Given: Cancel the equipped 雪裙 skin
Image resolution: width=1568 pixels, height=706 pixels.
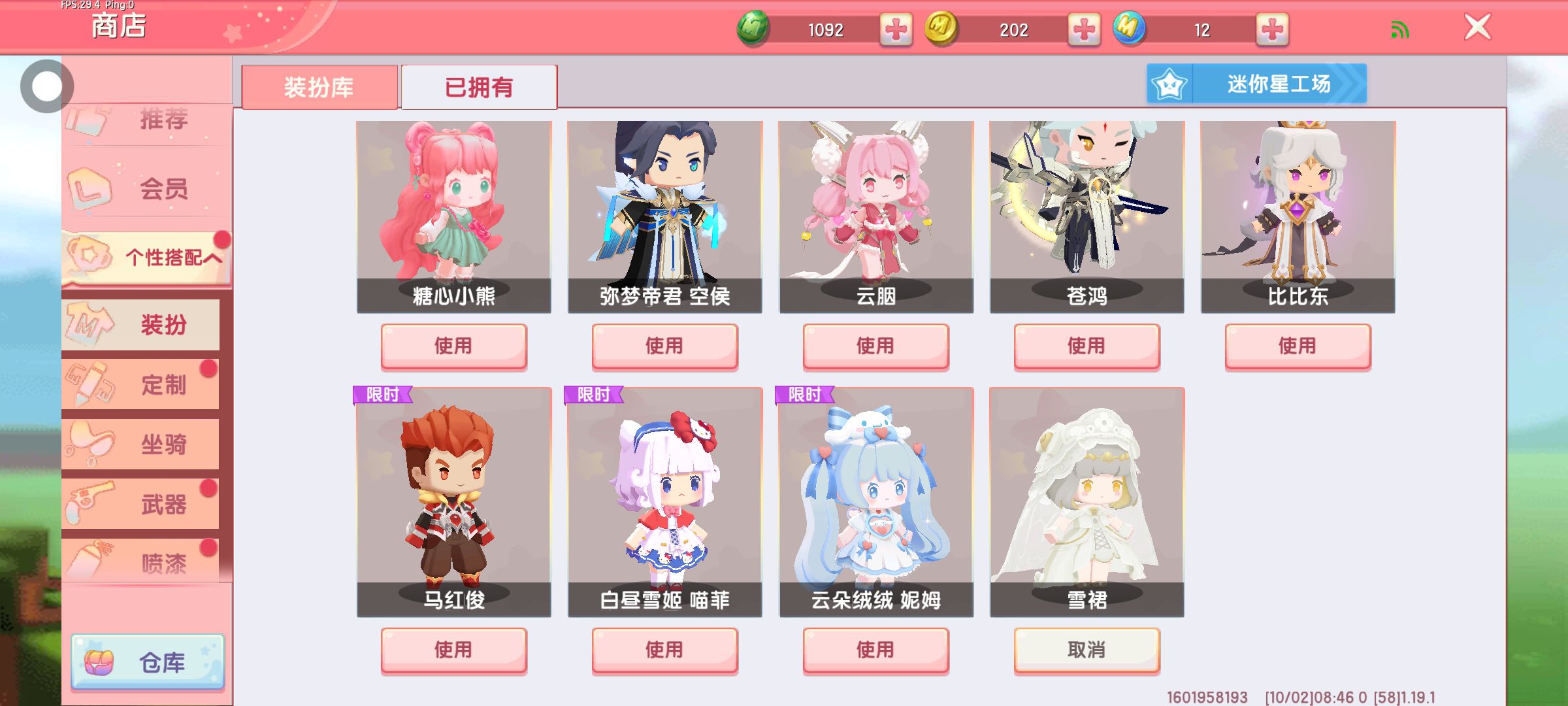Looking at the screenshot, I should [x=1086, y=650].
